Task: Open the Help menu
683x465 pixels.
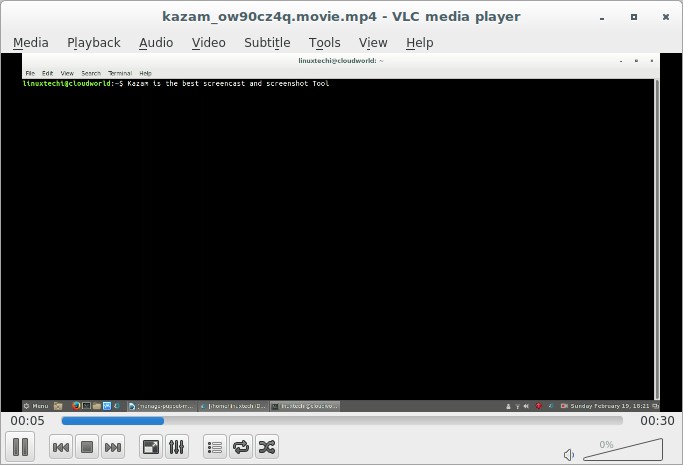Action: (419, 43)
